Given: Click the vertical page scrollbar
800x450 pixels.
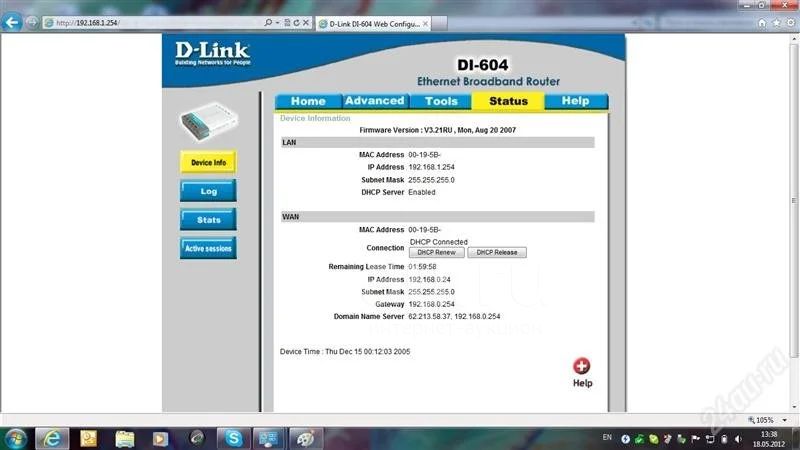Looking at the screenshot, I should [x=794, y=202].
